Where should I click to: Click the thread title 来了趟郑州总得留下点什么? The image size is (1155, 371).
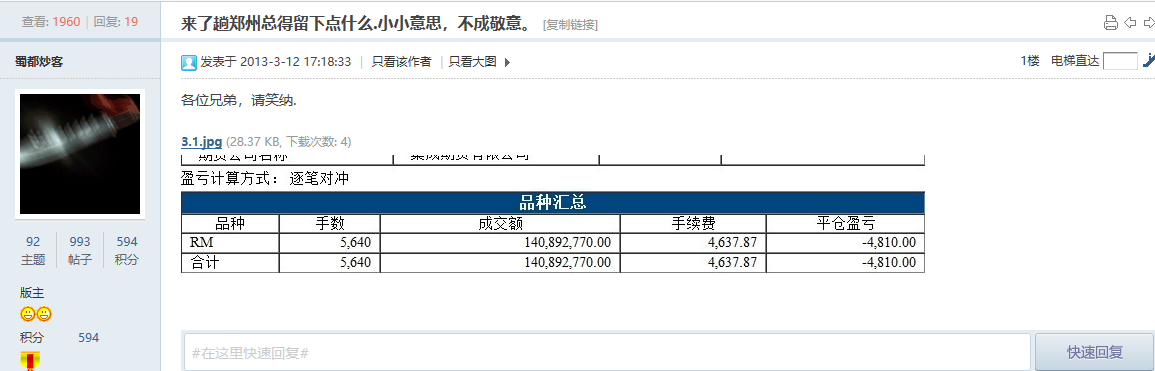[356, 24]
